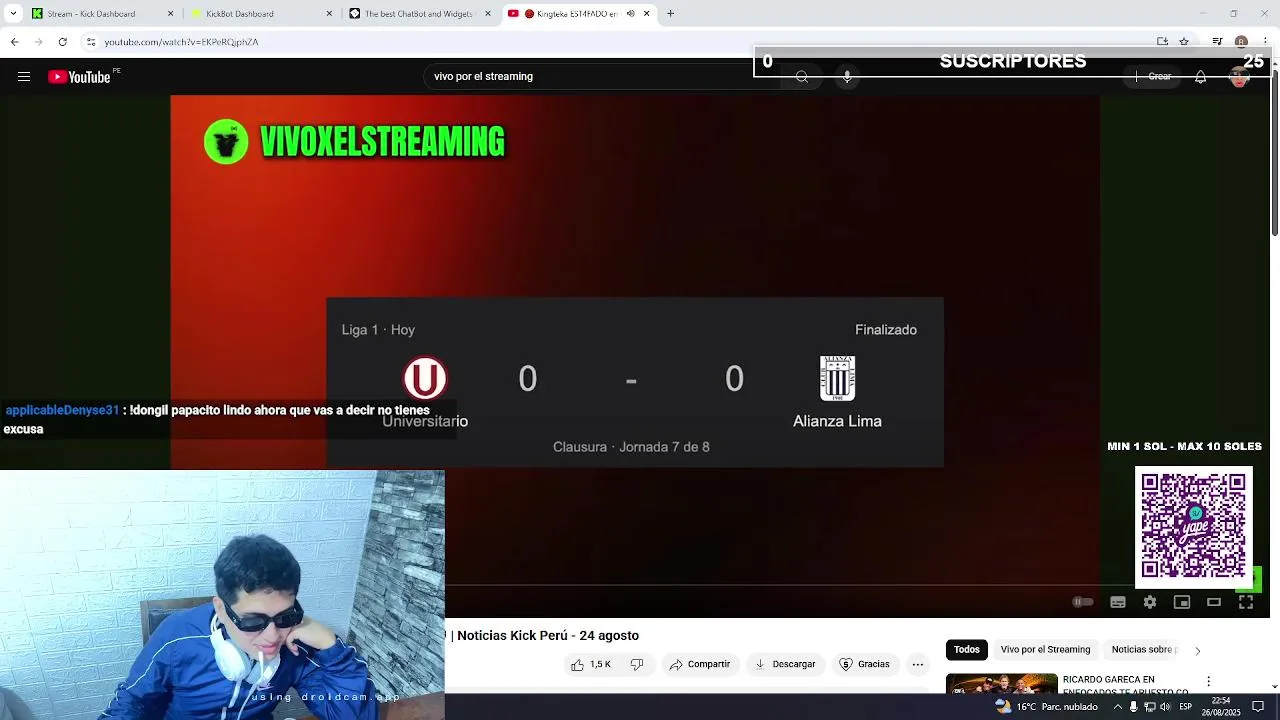Viewport: 1280px width, 720px height.
Task: Open the Ricardo Gareca video title link
Action: tap(1125, 685)
